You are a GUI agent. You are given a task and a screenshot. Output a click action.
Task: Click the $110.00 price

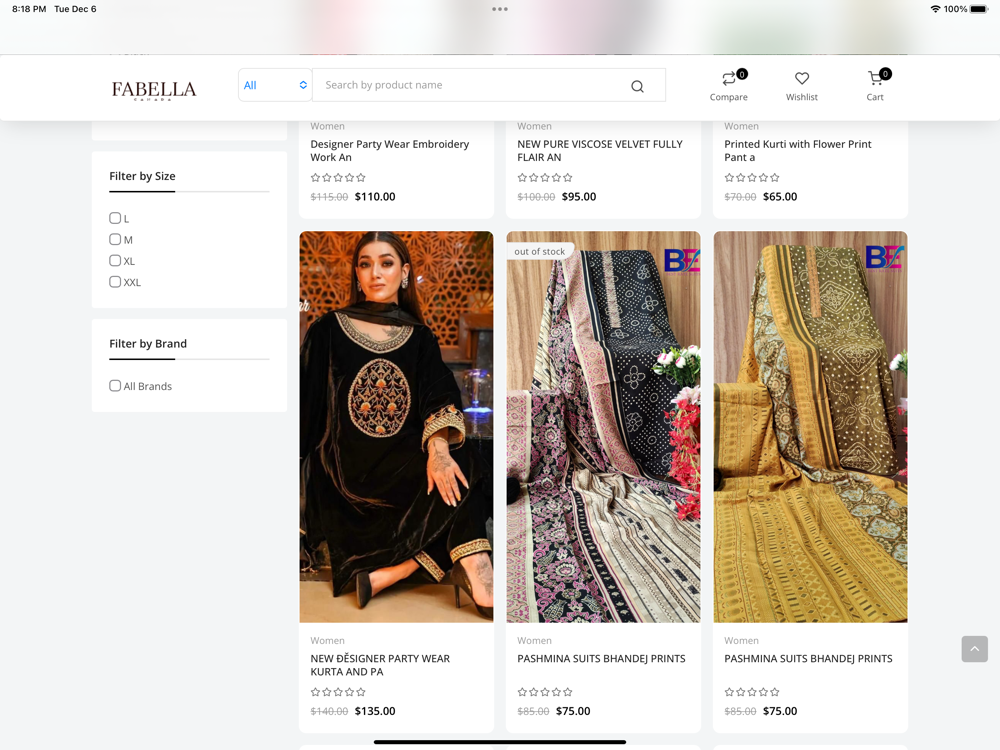375,196
